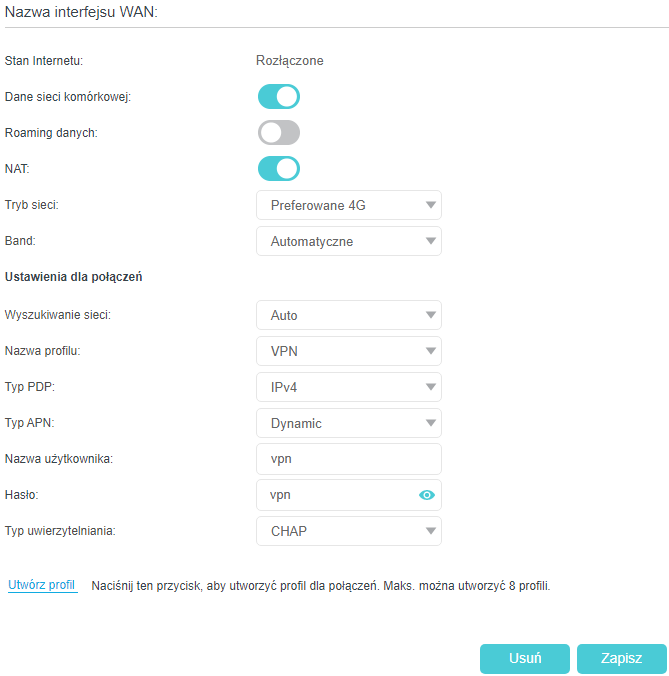Choose a profile in Nazwa profilu dropdown
The width and height of the screenshot is (669, 676).
(x=348, y=351)
